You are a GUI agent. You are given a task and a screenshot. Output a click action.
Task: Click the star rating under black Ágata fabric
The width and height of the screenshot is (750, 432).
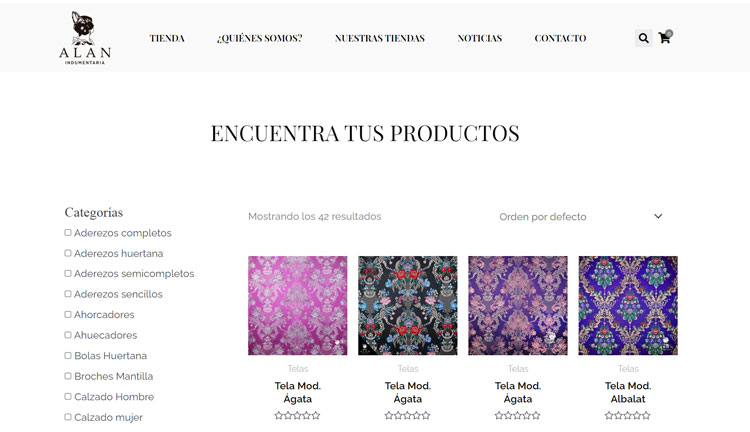[408, 415]
